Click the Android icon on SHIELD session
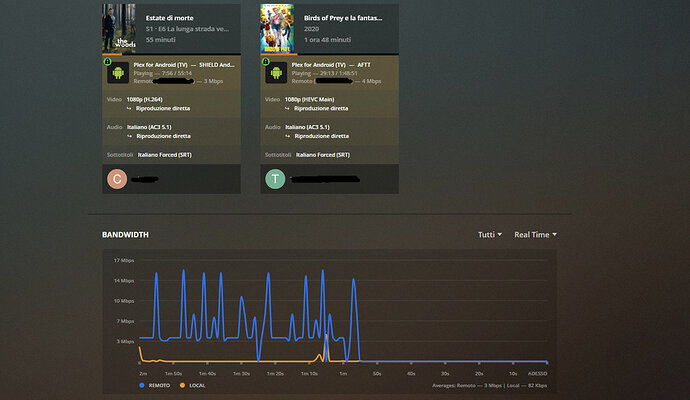 pos(118,73)
